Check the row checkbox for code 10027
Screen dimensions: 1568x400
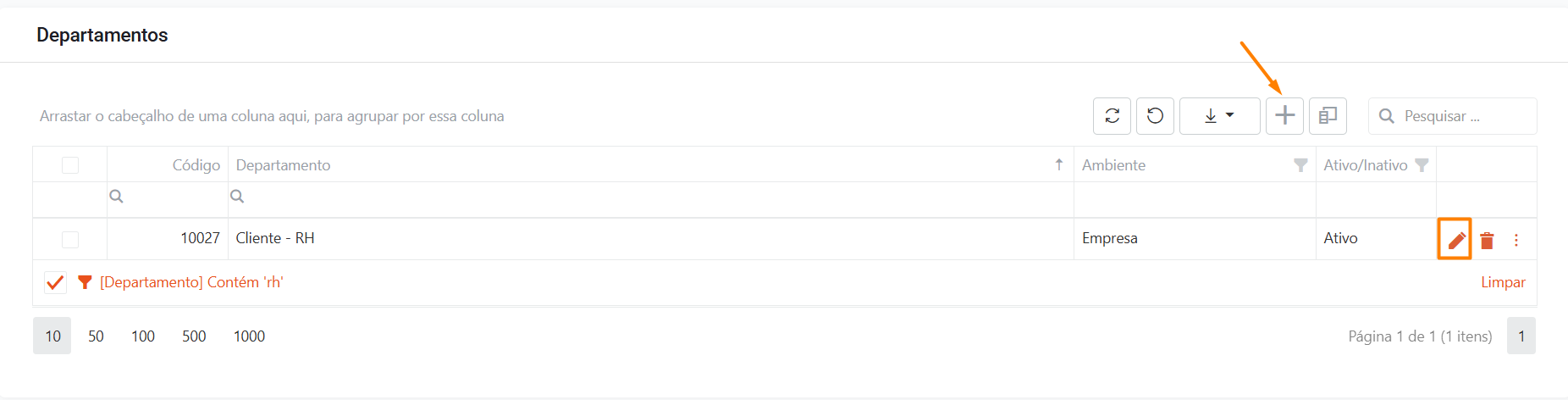pyautogui.click(x=70, y=240)
